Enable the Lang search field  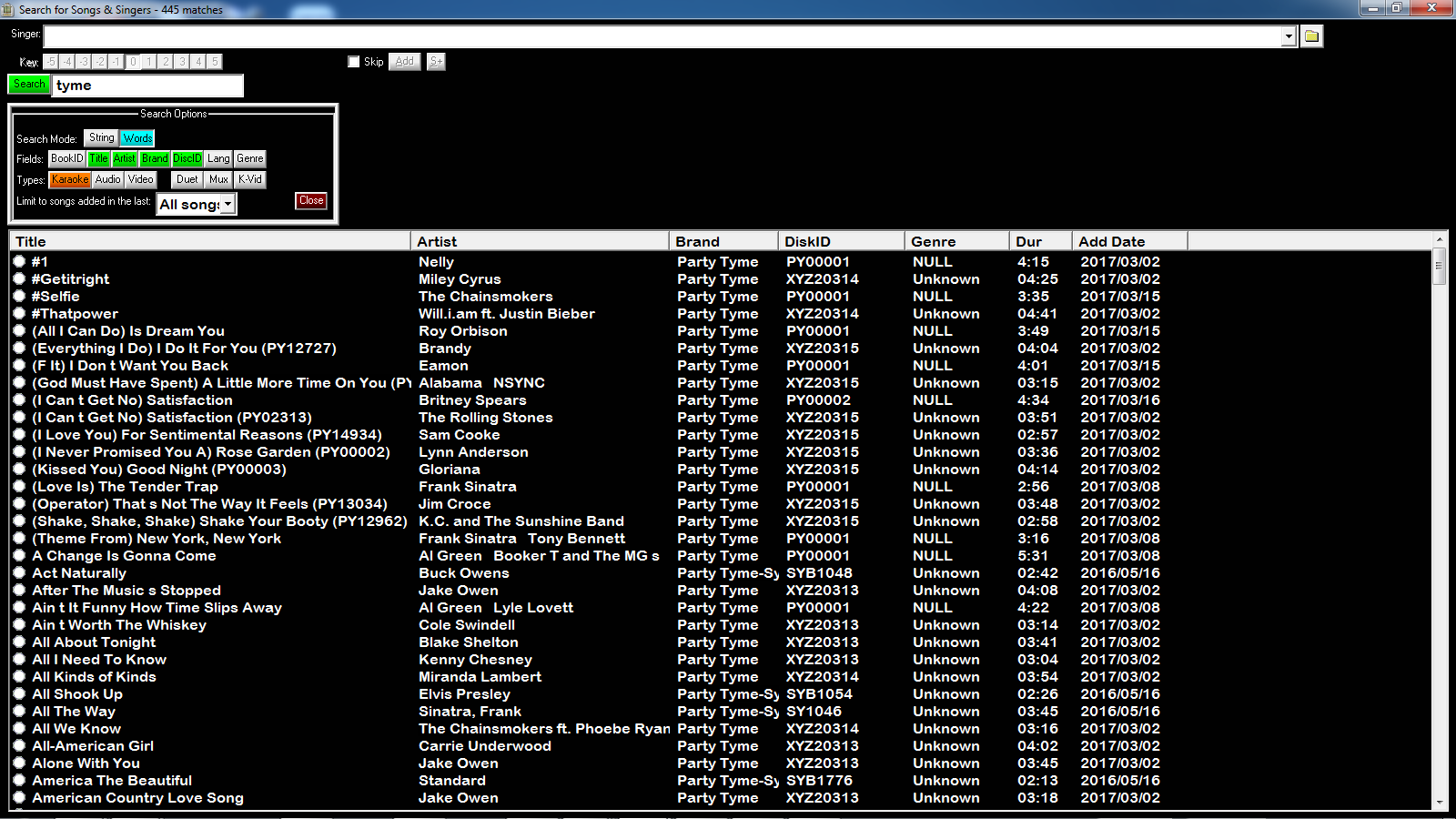click(218, 158)
